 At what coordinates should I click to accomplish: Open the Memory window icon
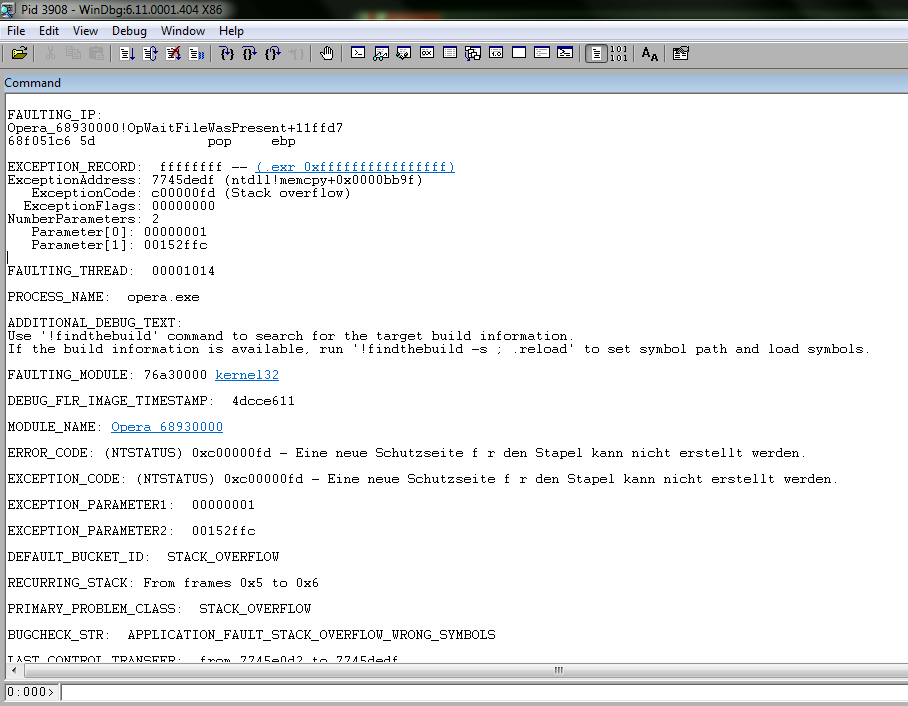pyautogui.click(x=449, y=53)
